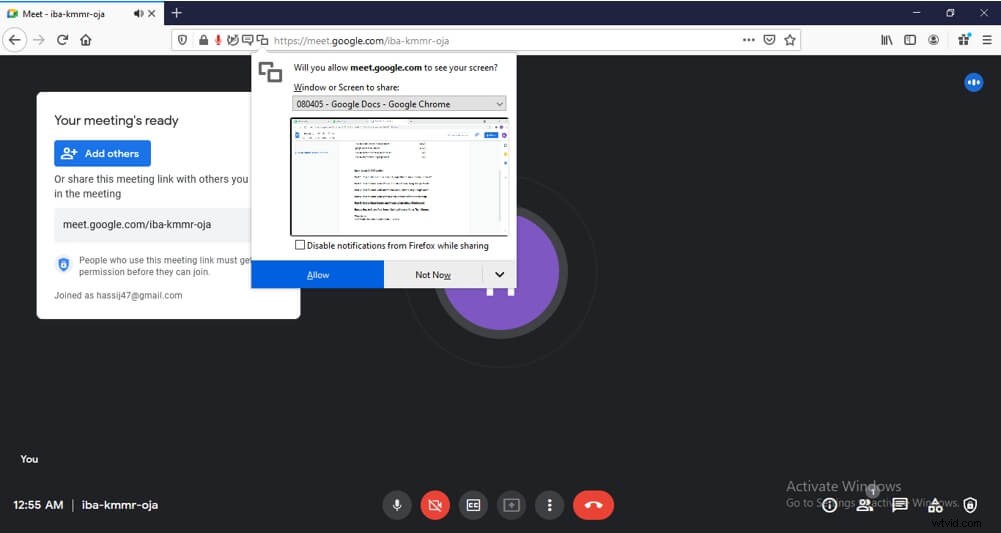Open the Window or Screen to share dropdown

399,104
